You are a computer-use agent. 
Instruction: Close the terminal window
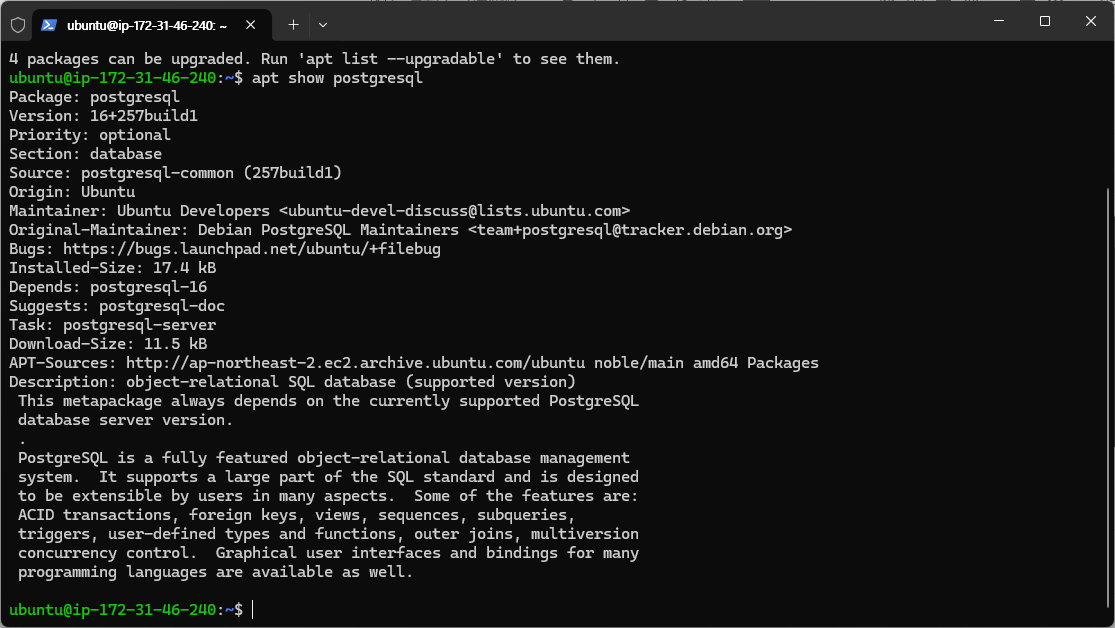pyautogui.click(x=1090, y=21)
